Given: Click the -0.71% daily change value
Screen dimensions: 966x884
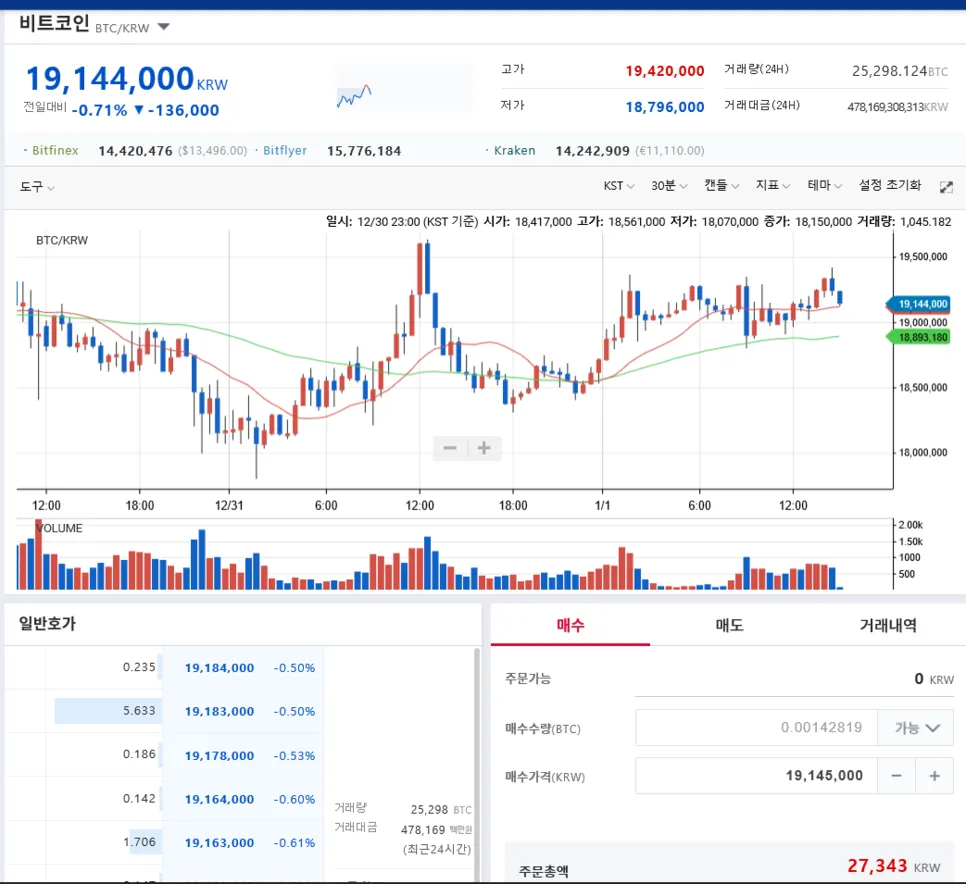Looking at the screenshot, I should (99, 110).
